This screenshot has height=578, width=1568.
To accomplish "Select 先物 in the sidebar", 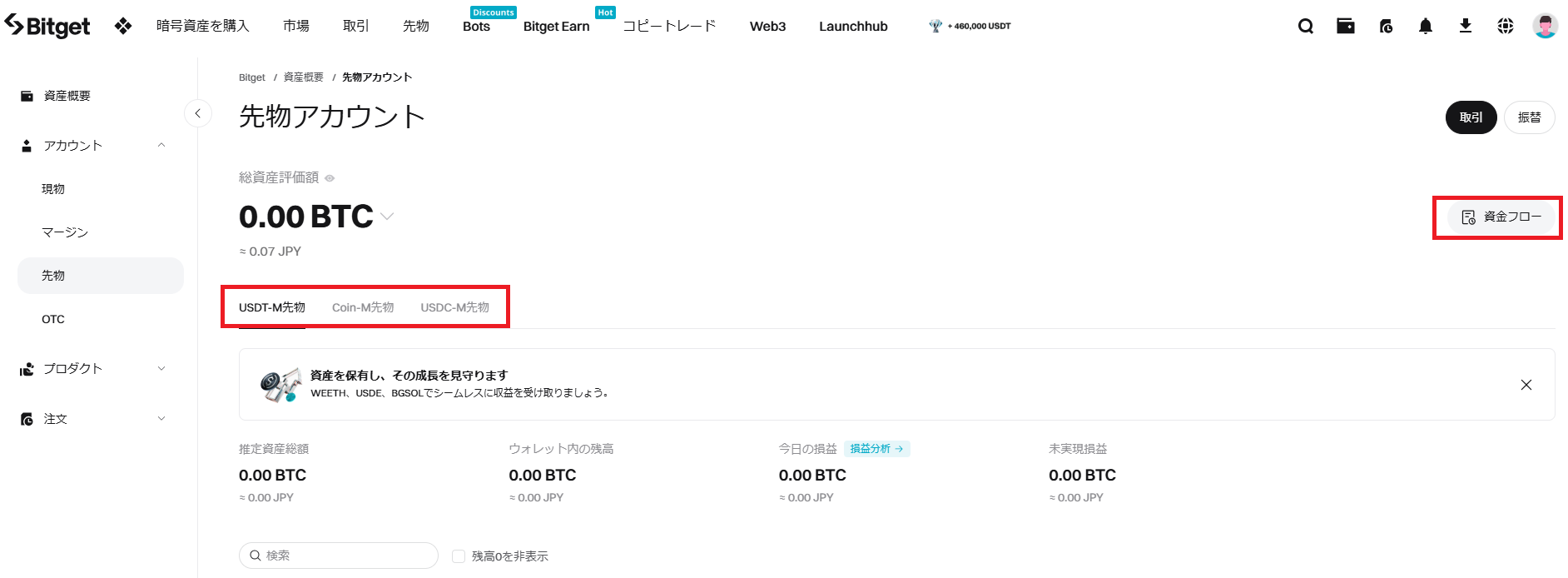I will tap(101, 276).
